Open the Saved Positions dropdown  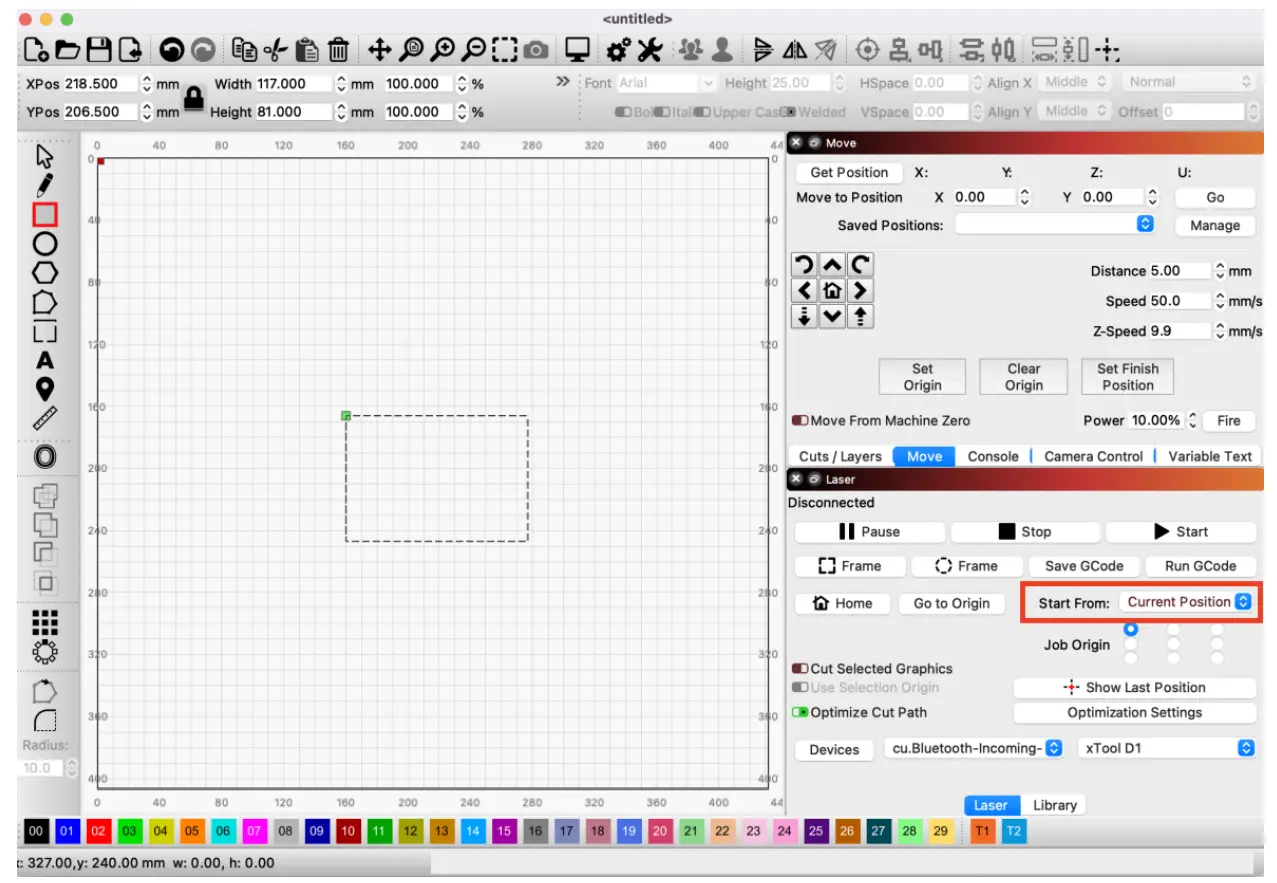pyautogui.click(x=1055, y=225)
